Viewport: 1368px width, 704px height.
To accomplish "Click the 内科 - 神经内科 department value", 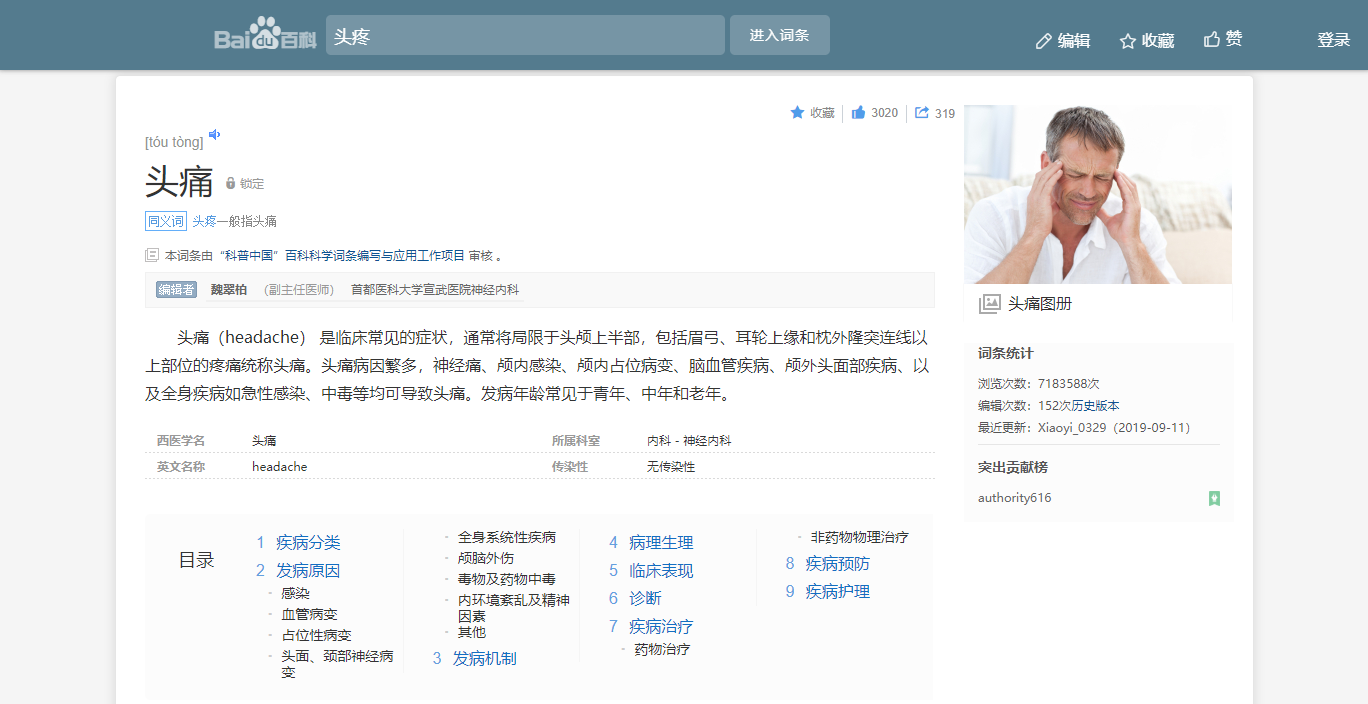I will (x=689, y=441).
